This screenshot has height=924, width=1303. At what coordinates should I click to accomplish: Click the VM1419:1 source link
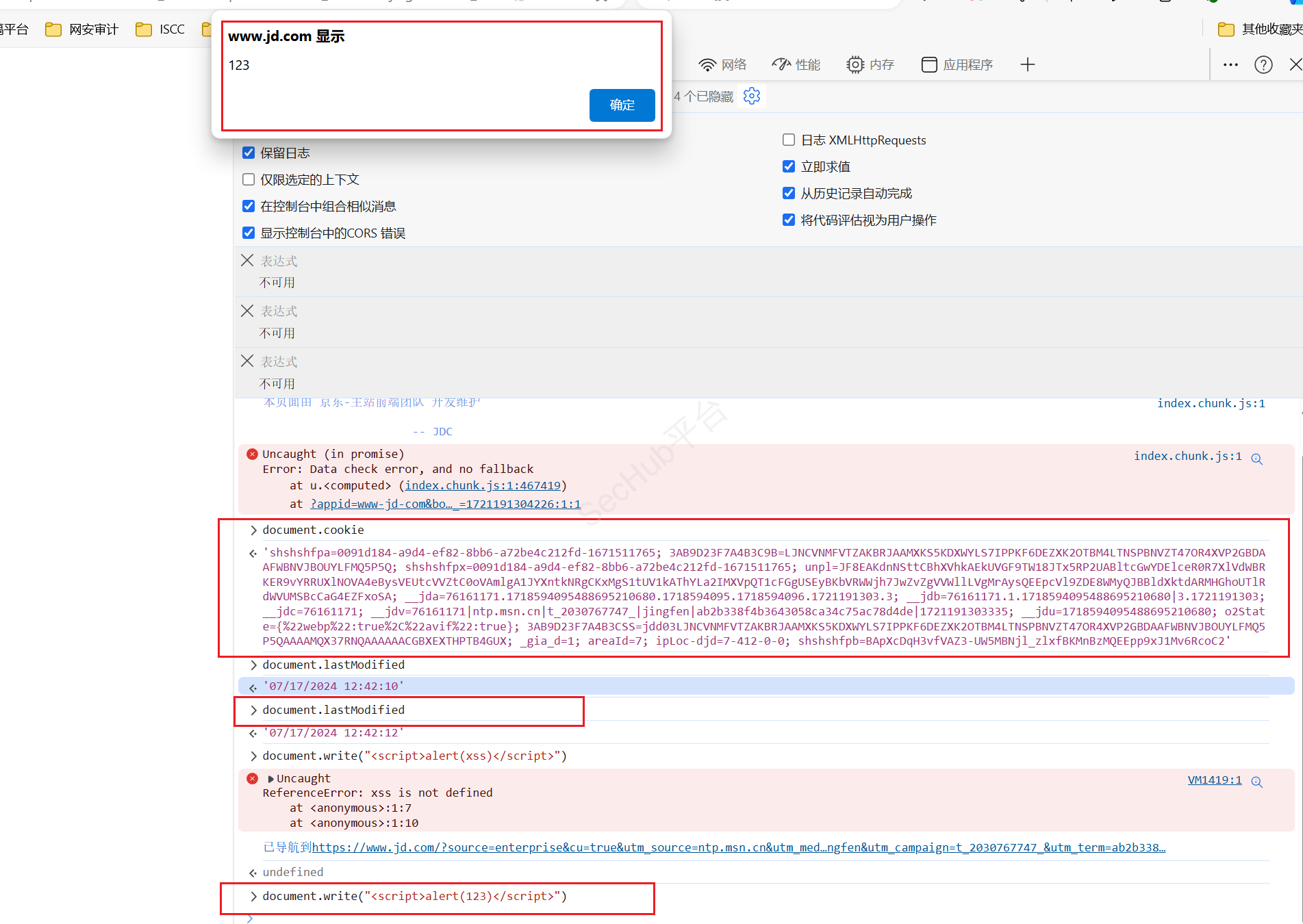click(x=1214, y=780)
